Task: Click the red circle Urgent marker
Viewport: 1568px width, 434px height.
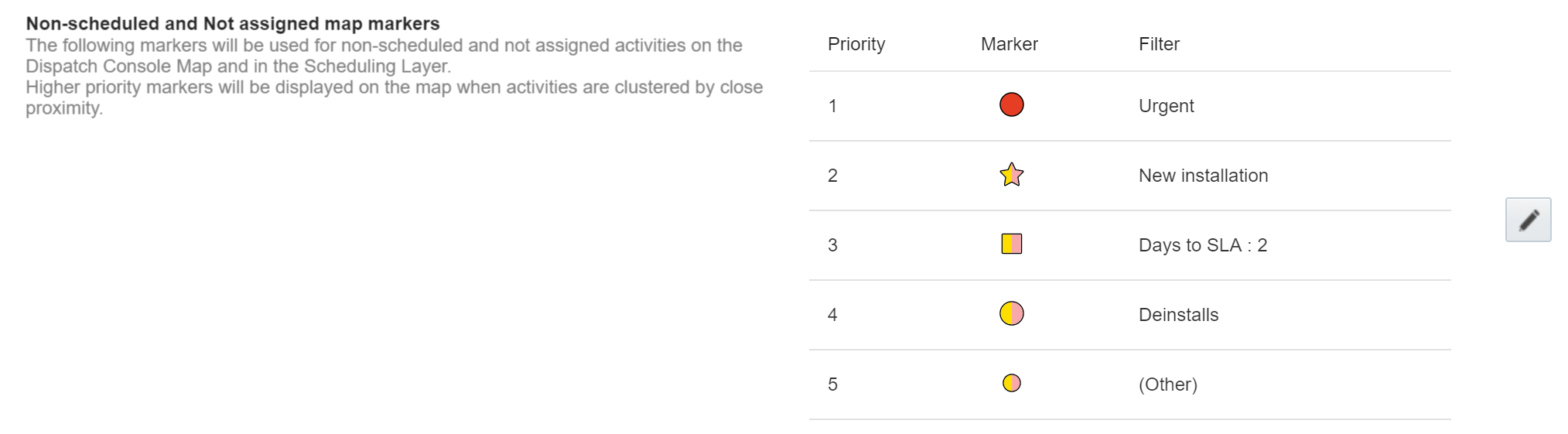Action: coord(1011,105)
